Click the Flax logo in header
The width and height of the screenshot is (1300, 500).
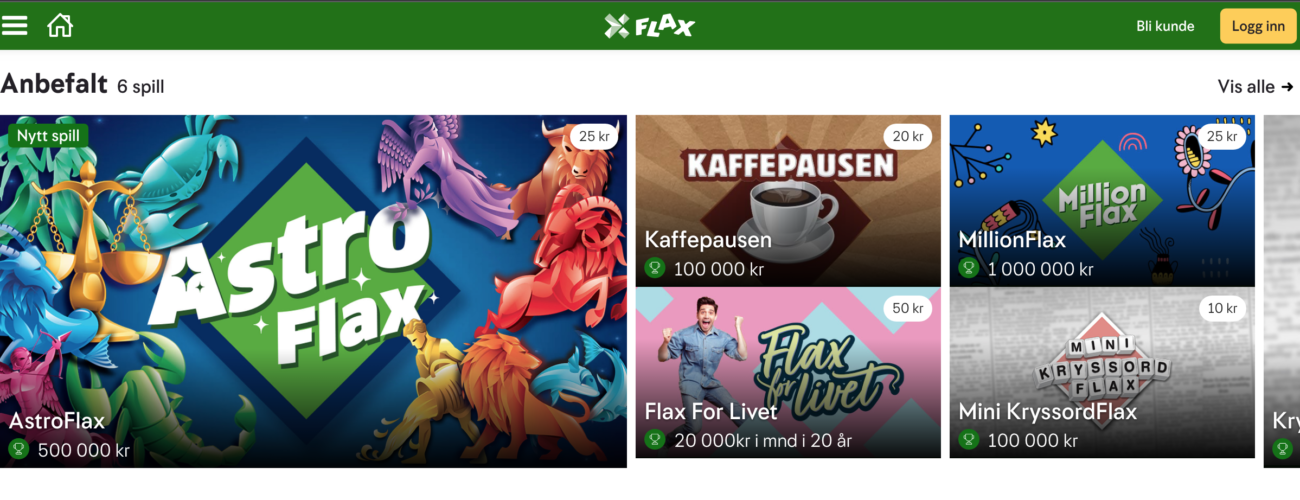pyautogui.click(x=649, y=26)
